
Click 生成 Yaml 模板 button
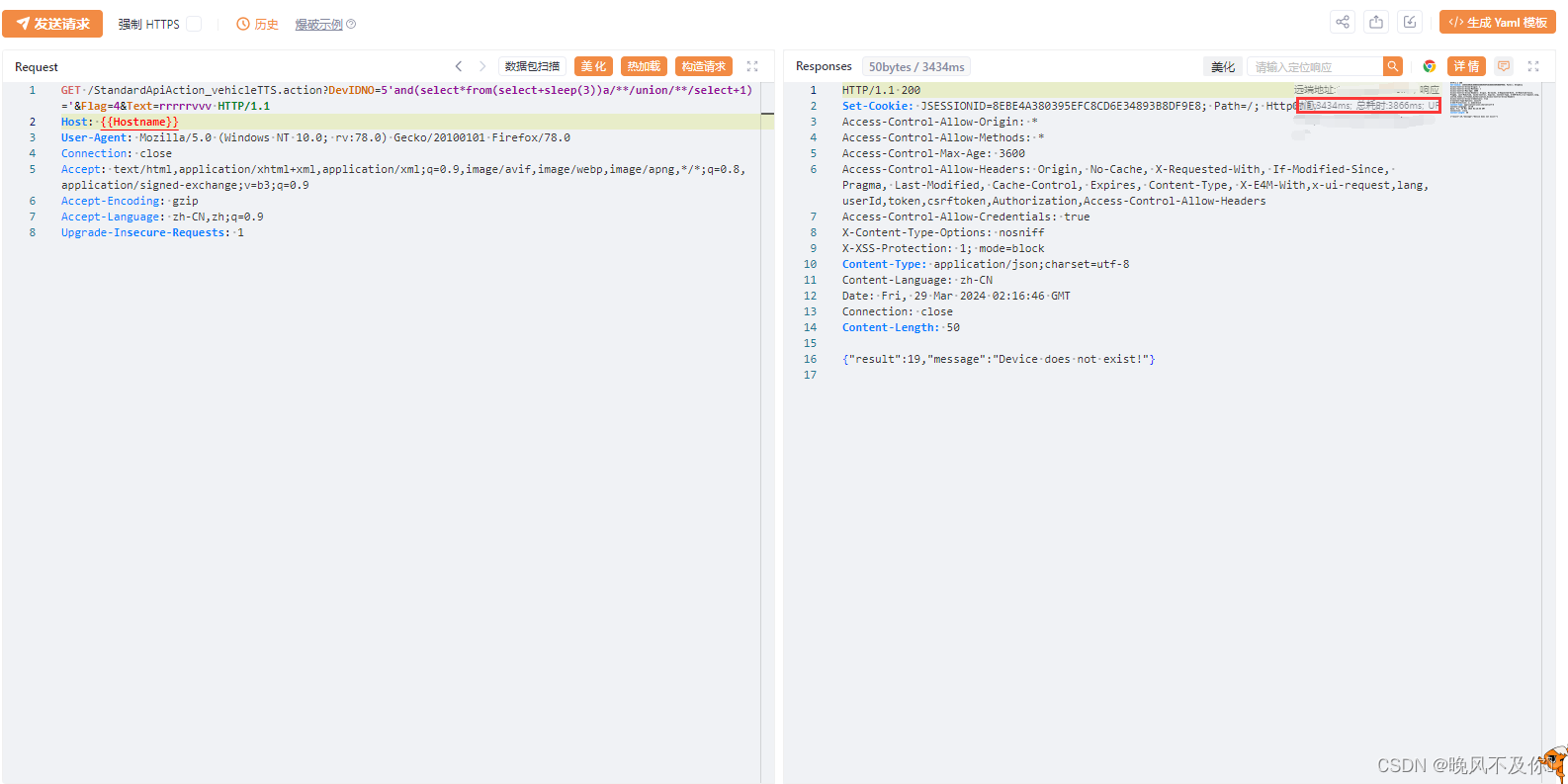pyautogui.click(x=1498, y=22)
